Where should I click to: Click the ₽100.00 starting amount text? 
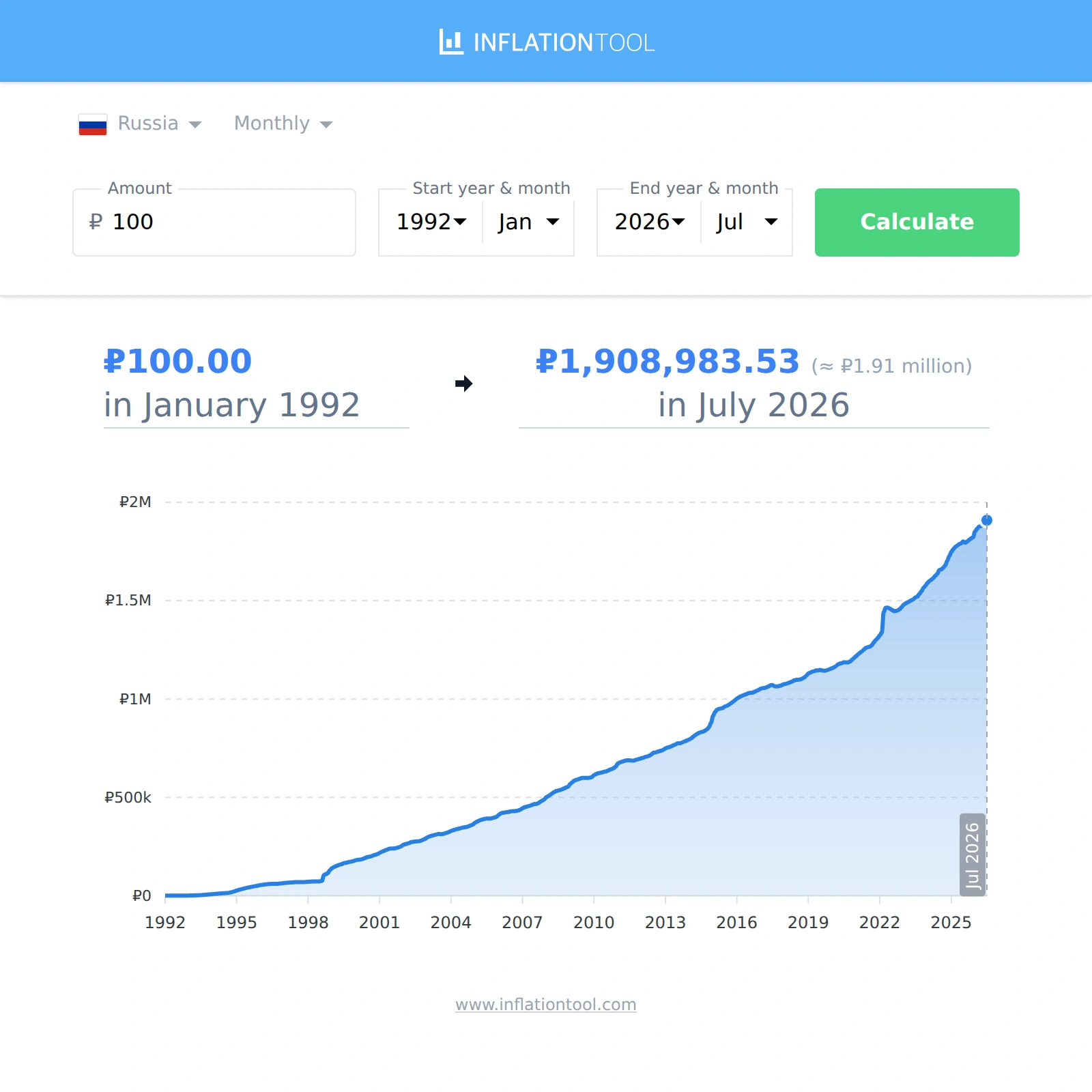point(177,361)
